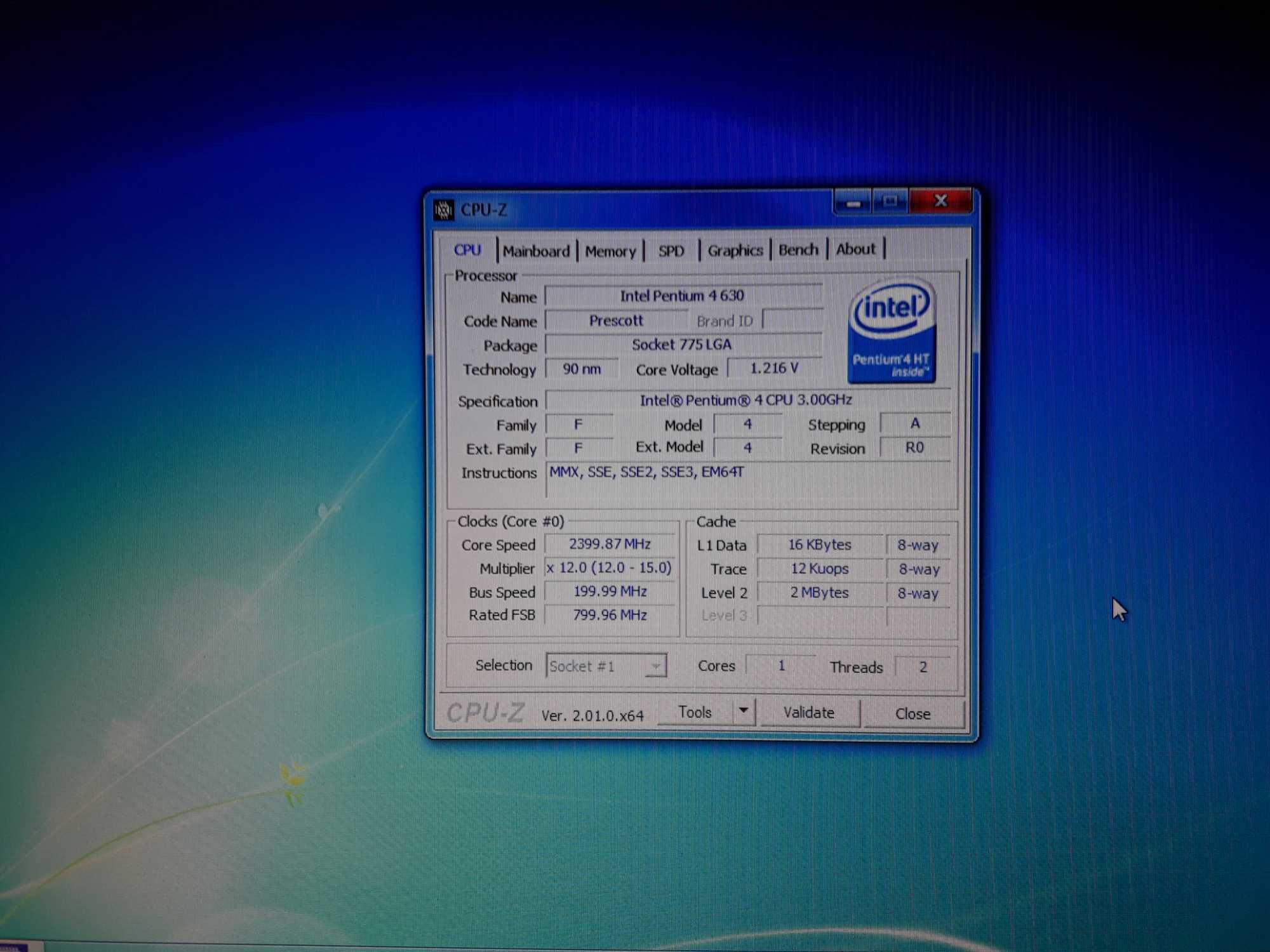The height and width of the screenshot is (952, 1270).
Task: Click the Specification value Intel Pentium 4 CPU 3.00GHz
Action: 747,400
